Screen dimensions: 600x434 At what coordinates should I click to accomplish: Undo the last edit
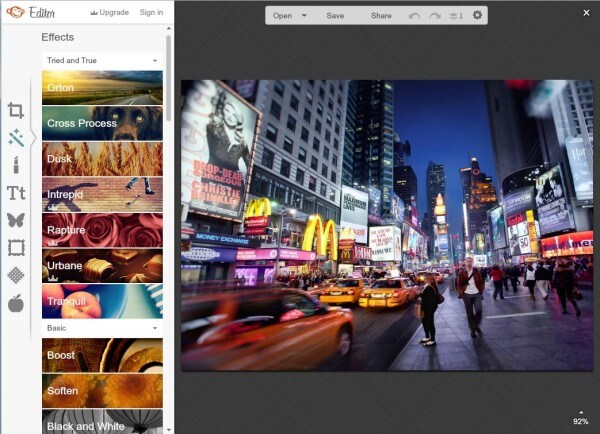[414, 16]
